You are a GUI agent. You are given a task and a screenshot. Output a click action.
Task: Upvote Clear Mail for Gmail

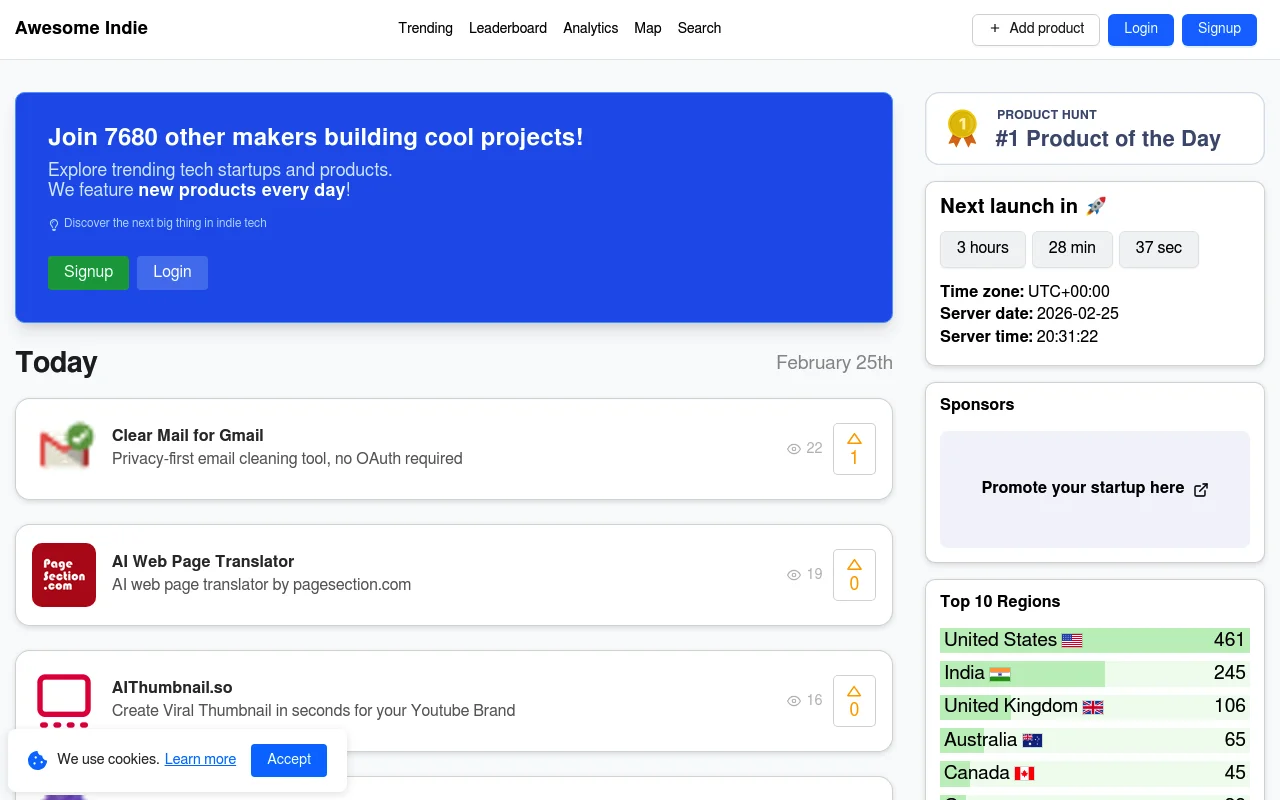point(854,448)
